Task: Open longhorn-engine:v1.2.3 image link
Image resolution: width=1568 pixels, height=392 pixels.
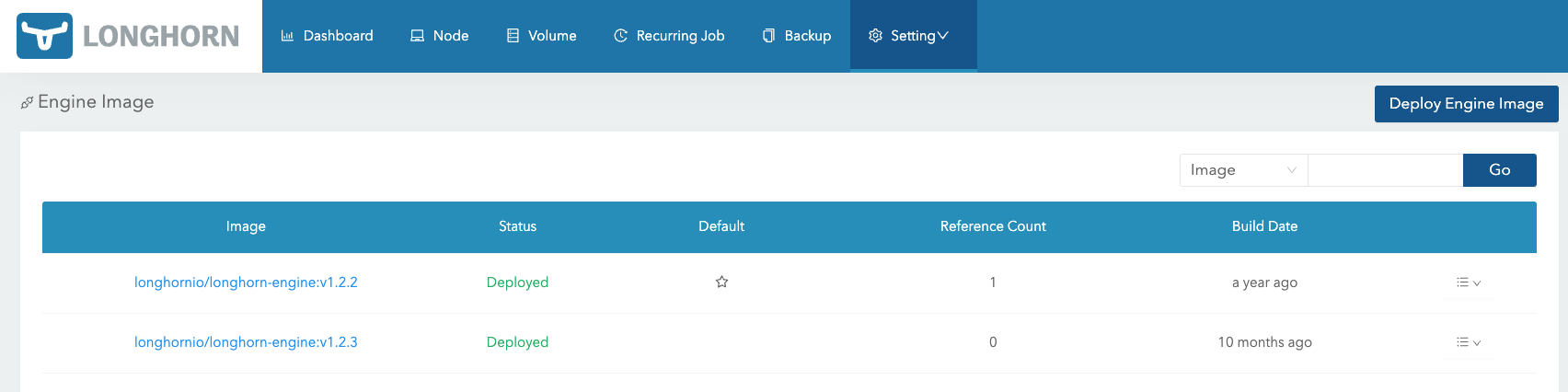Action: click(x=246, y=342)
